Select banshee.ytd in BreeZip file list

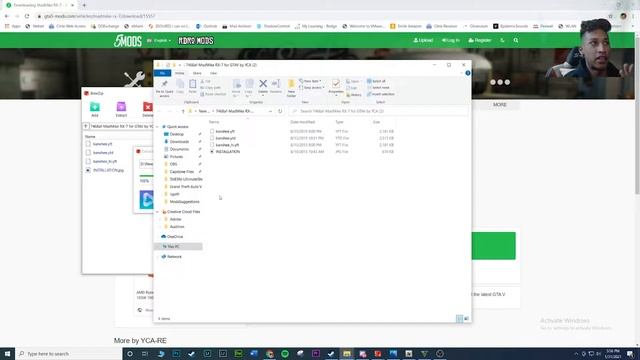tap(103, 153)
